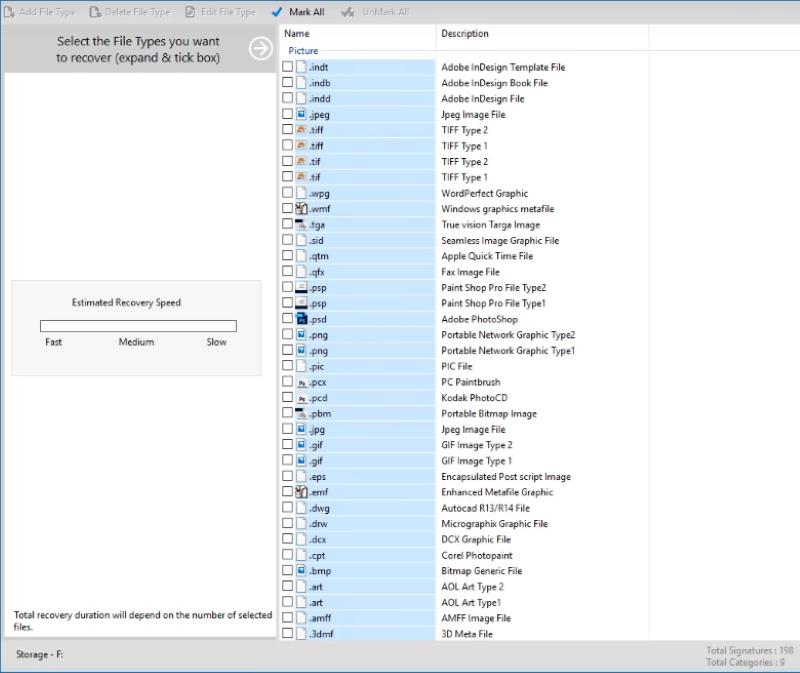Collapse the Picture category group
Screen dimensions: 800x673
point(303,51)
